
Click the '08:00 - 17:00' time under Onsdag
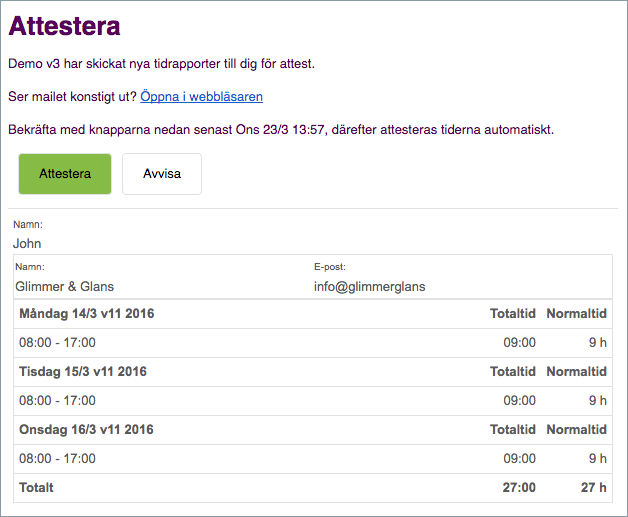[x=57, y=459]
